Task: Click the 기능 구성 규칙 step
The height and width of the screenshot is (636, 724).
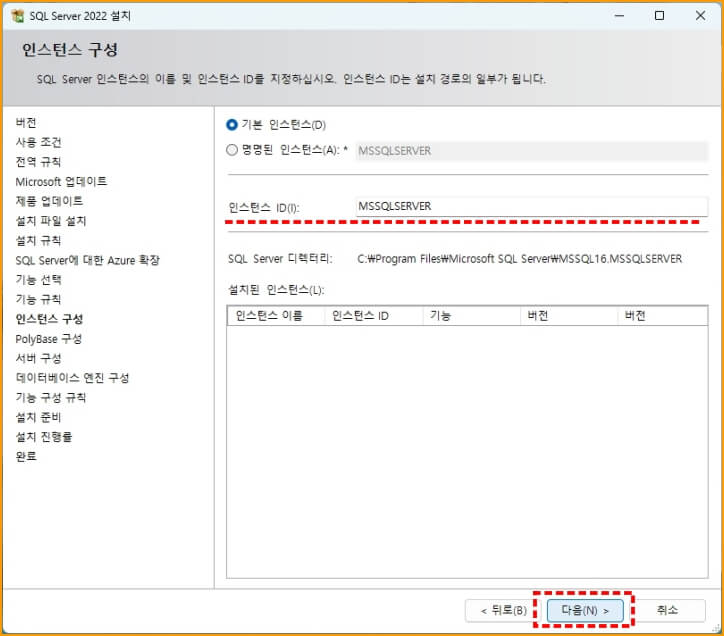Action: 51,398
